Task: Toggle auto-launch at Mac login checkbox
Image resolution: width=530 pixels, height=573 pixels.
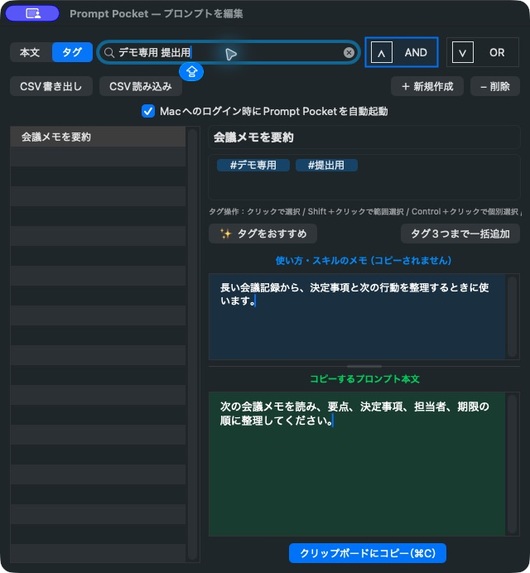Action: click(148, 111)
